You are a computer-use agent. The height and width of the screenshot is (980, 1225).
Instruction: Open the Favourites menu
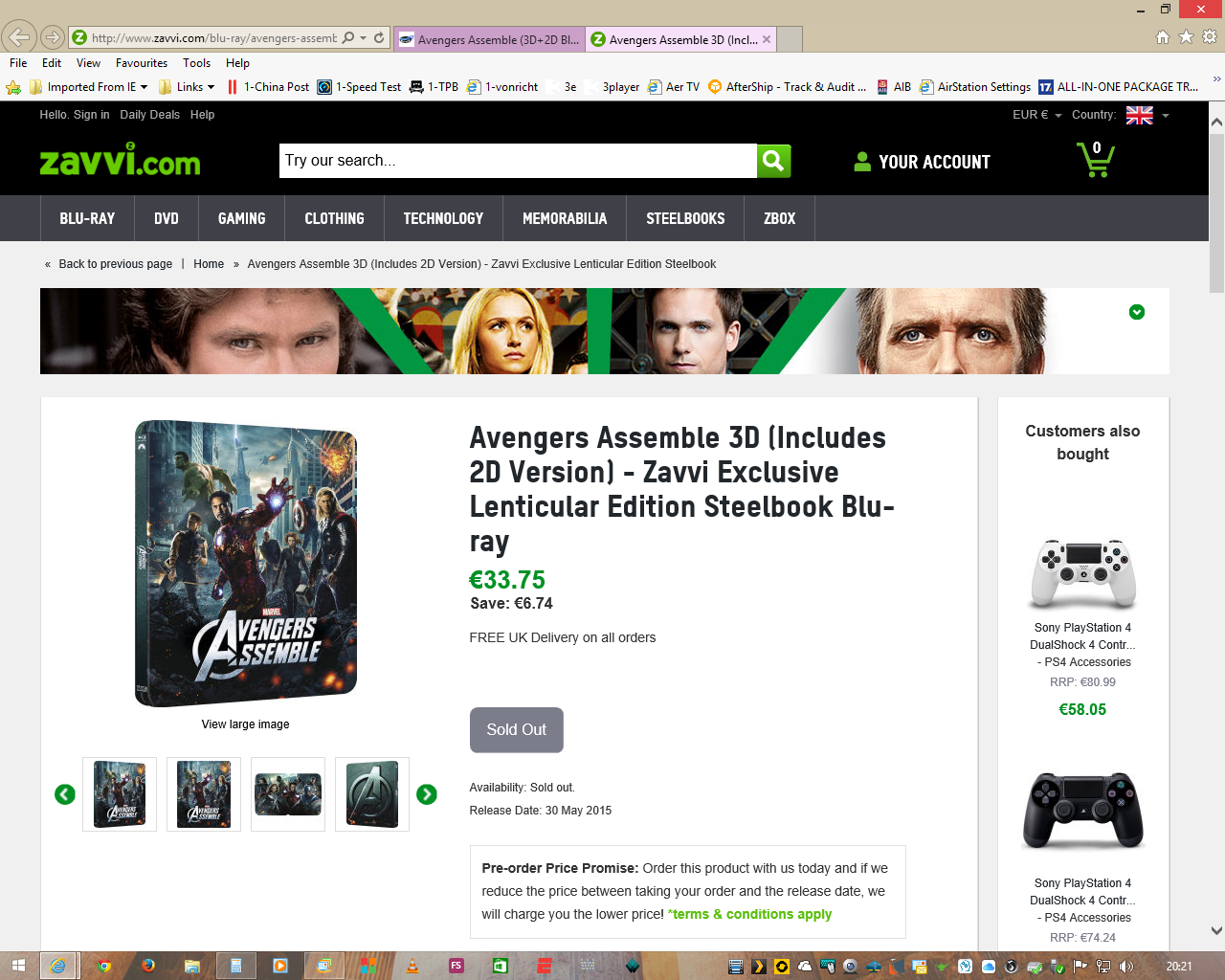142,63
